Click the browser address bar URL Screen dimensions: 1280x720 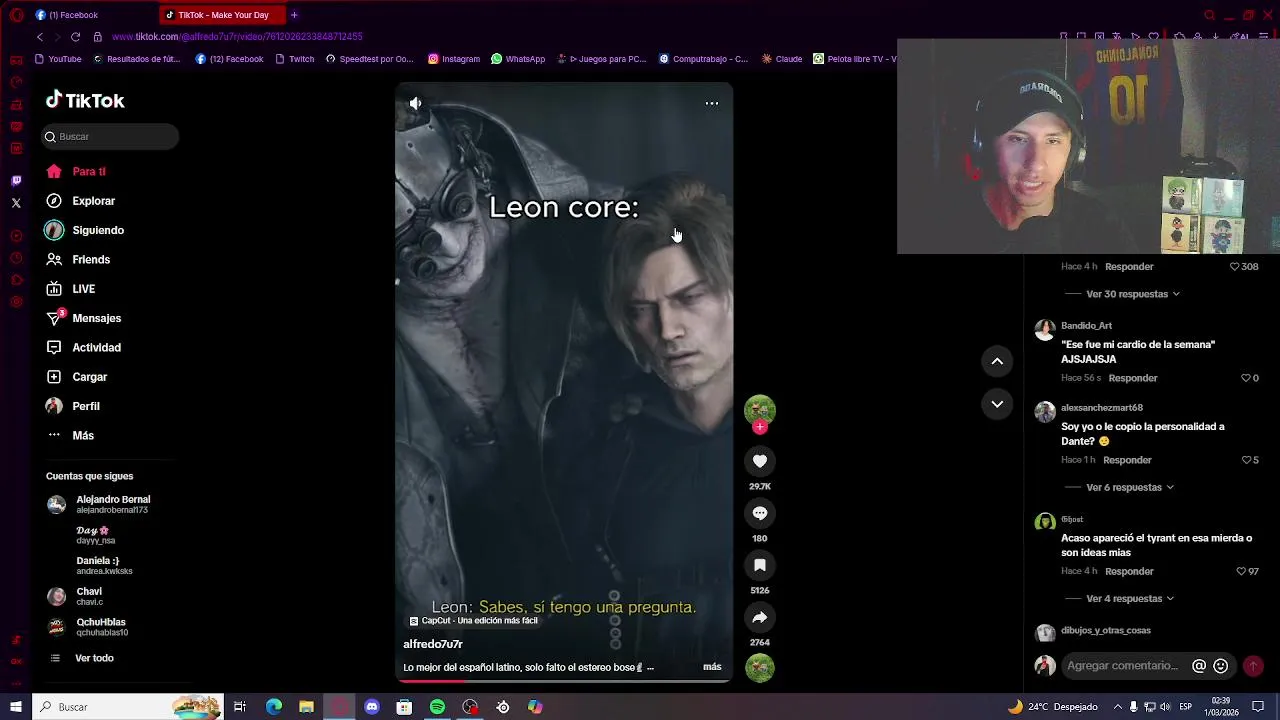(237, 37)
